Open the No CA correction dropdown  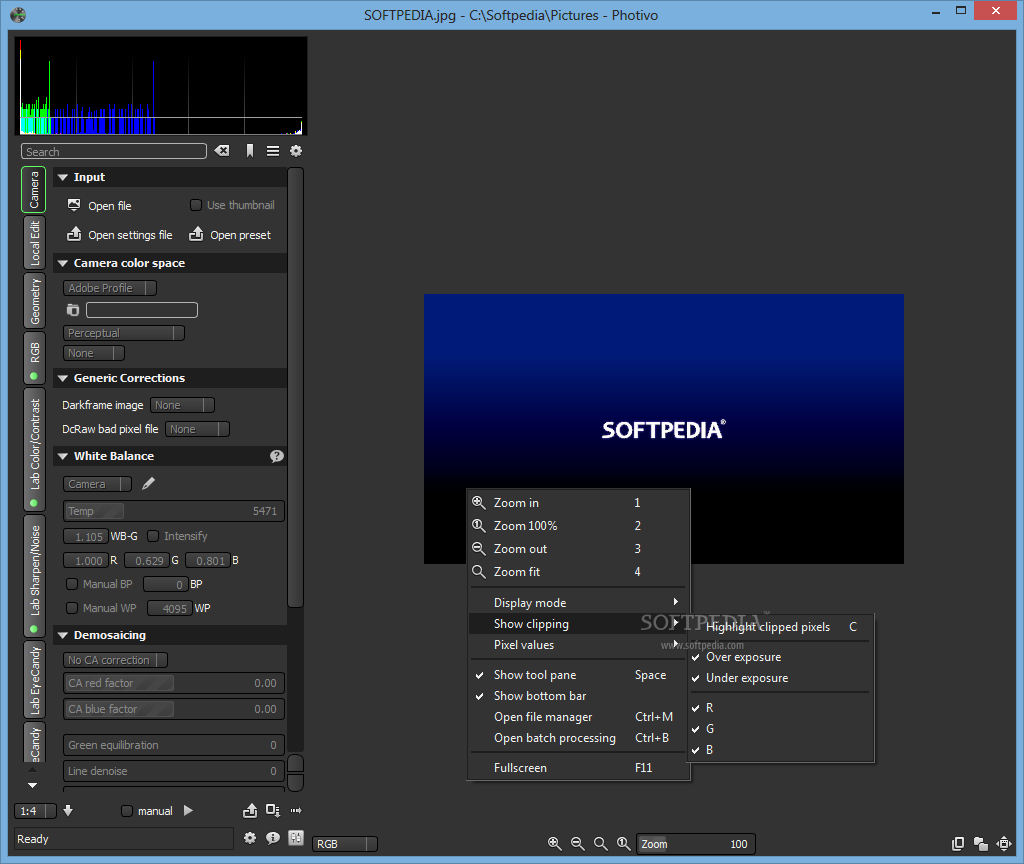tap(115, 660)
